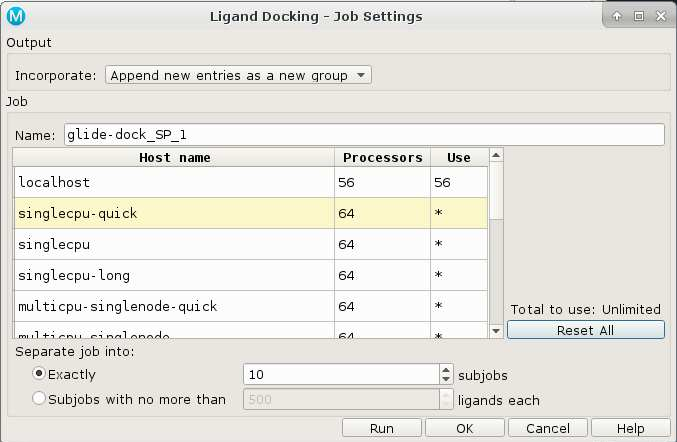
Task: Click the Host name column header
Action: pyautogui.click(x=174, y=158)
